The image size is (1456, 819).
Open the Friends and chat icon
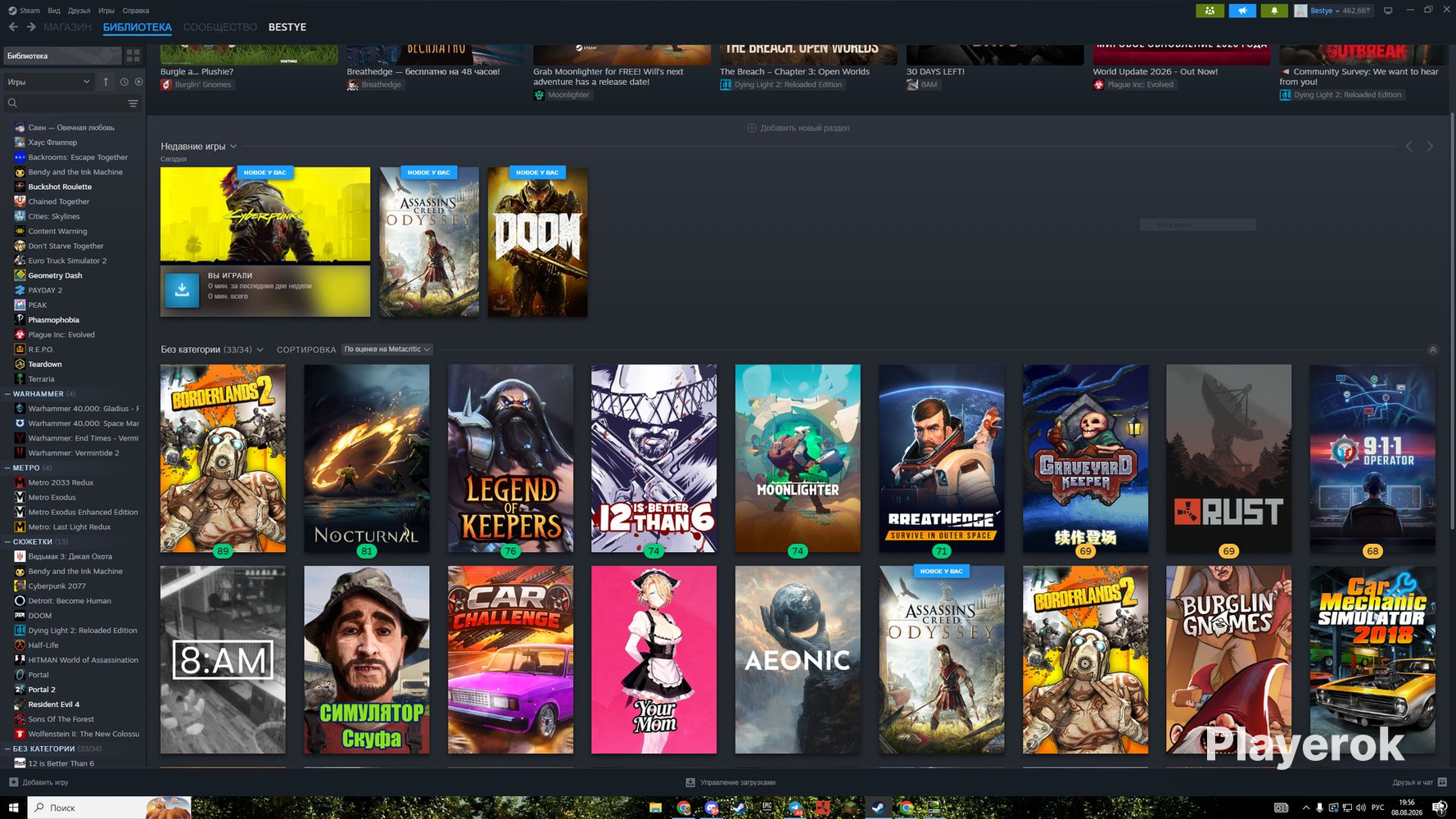tap(1442, 782)
